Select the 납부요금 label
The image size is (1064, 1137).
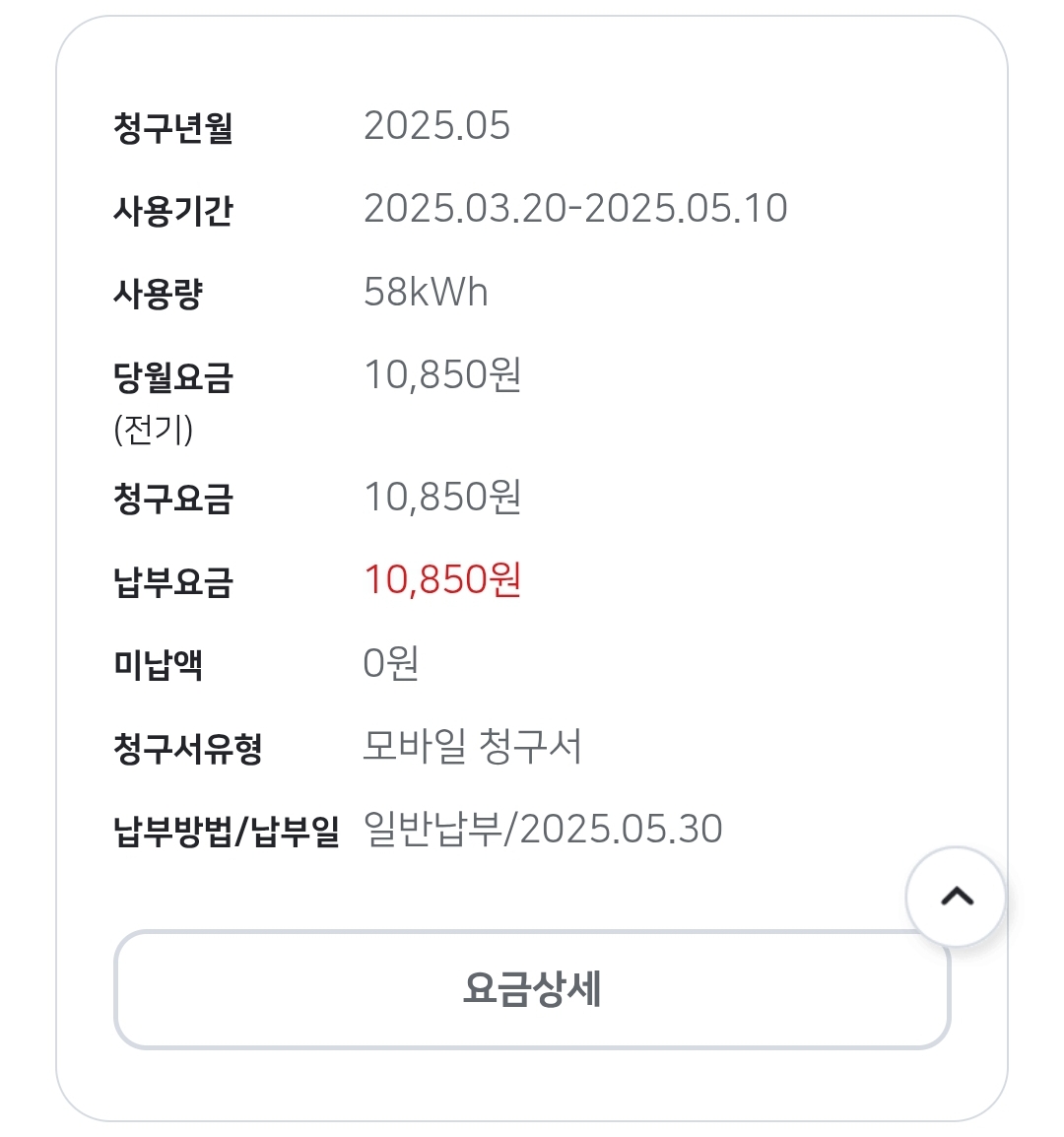tap(173, 582)
